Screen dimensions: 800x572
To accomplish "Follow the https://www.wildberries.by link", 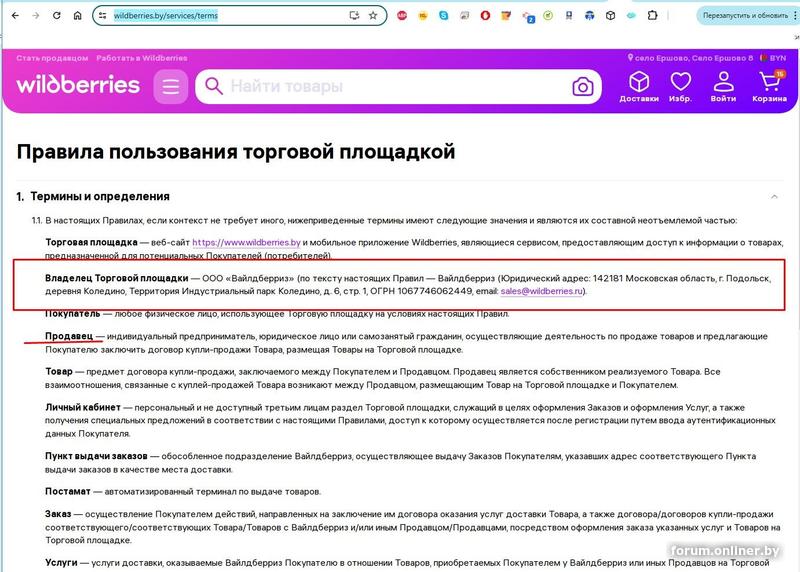I will tap(246, 242).
